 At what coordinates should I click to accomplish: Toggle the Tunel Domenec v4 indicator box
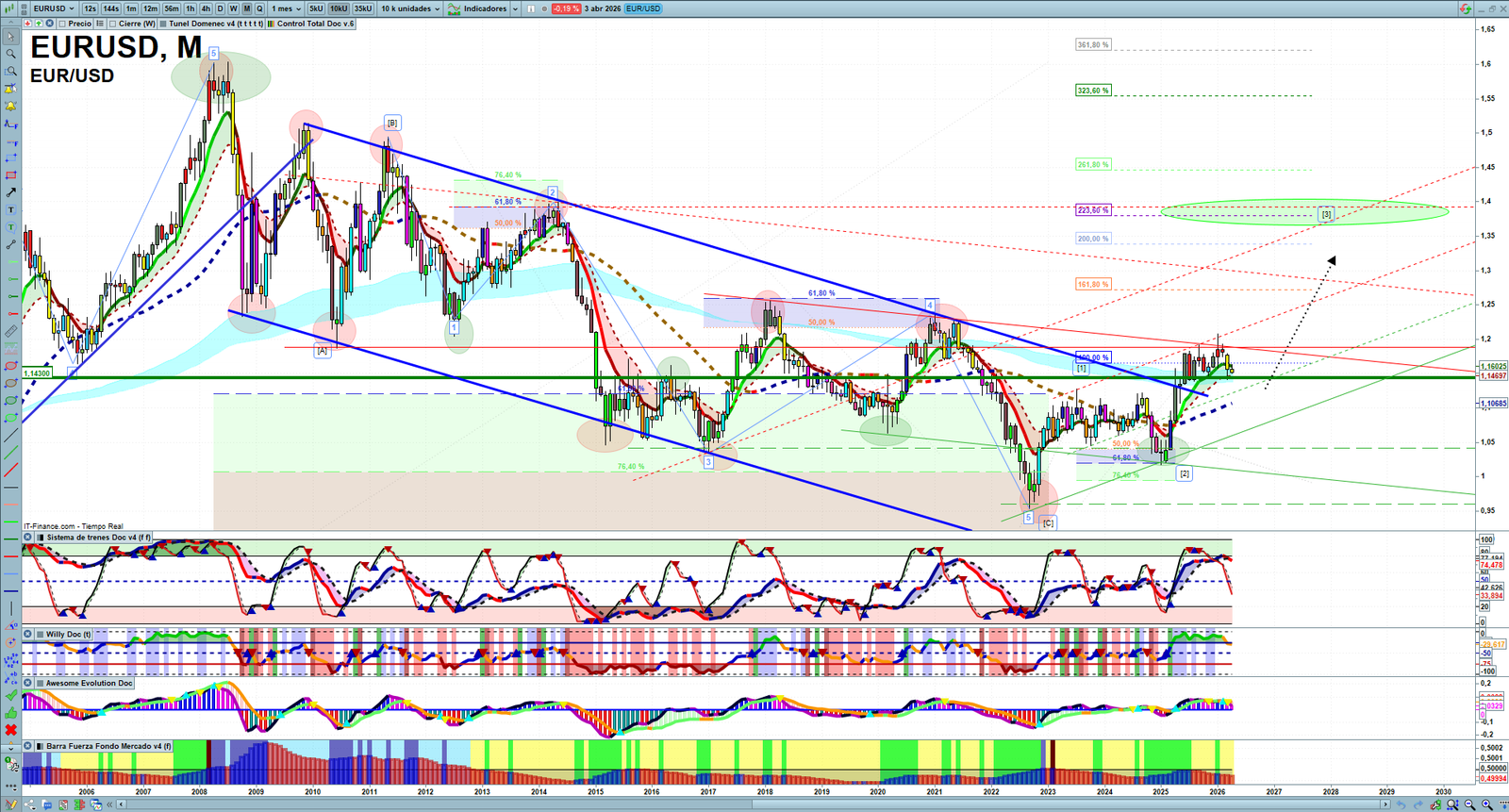click(x=163, y=24)
